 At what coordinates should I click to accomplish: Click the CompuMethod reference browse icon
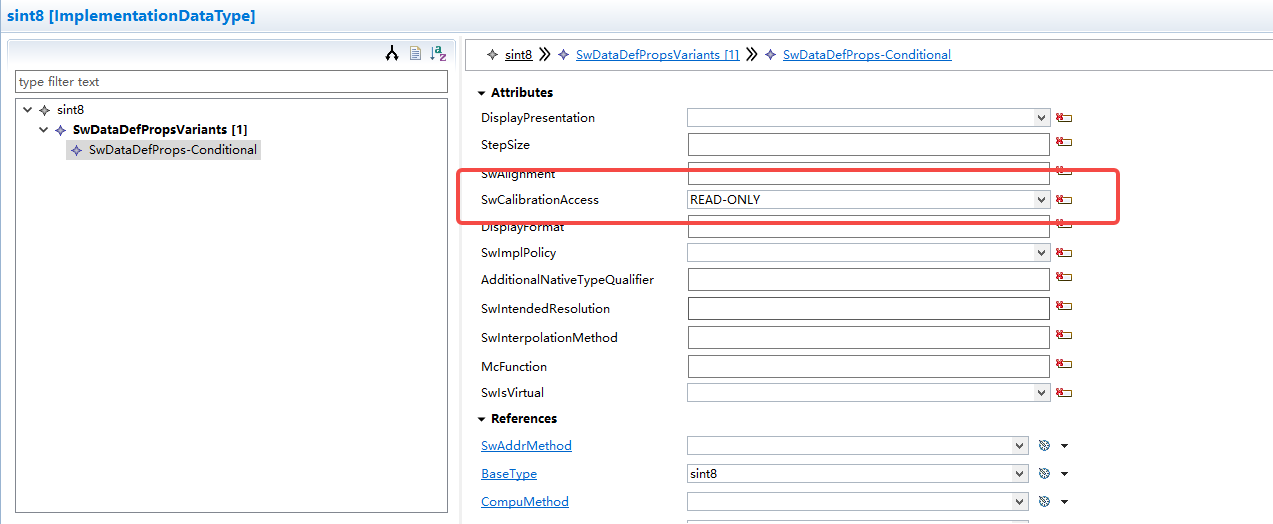tap(1044, 502)
